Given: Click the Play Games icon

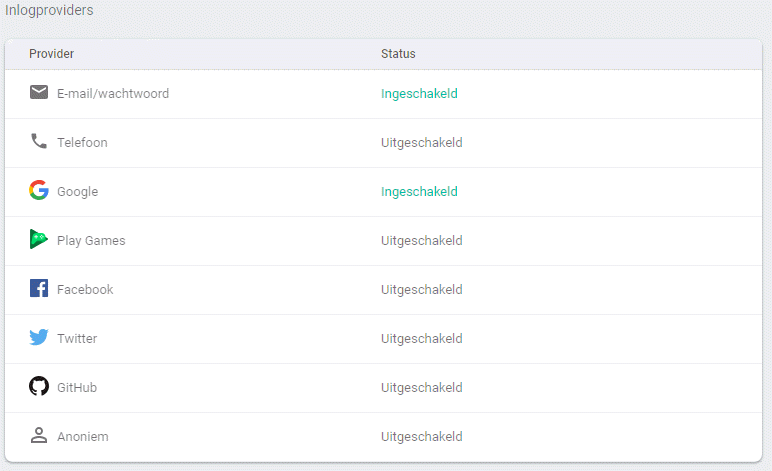Looking at the screenshot, I should [x=39, y=240].
